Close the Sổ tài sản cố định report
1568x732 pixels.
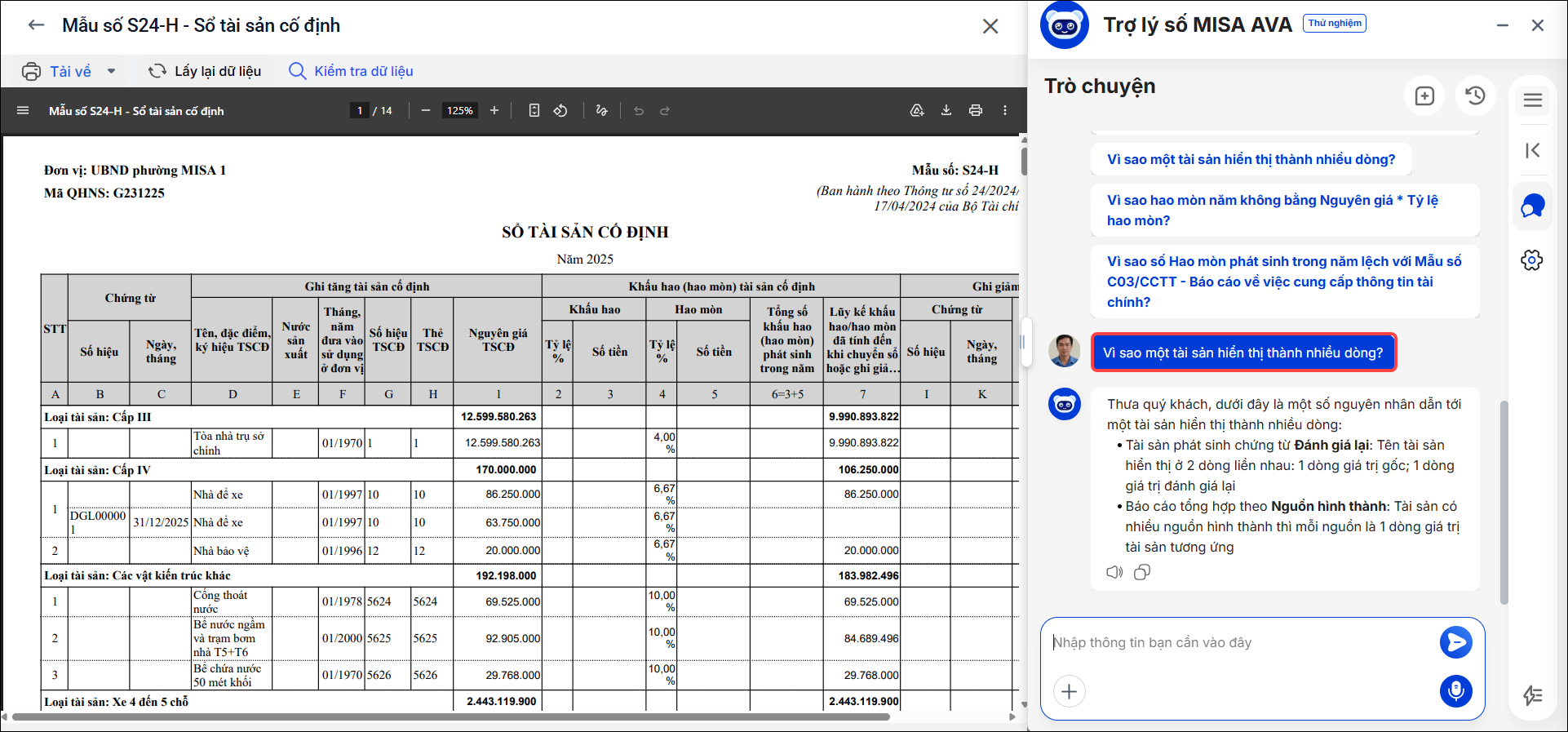[990, 26]
